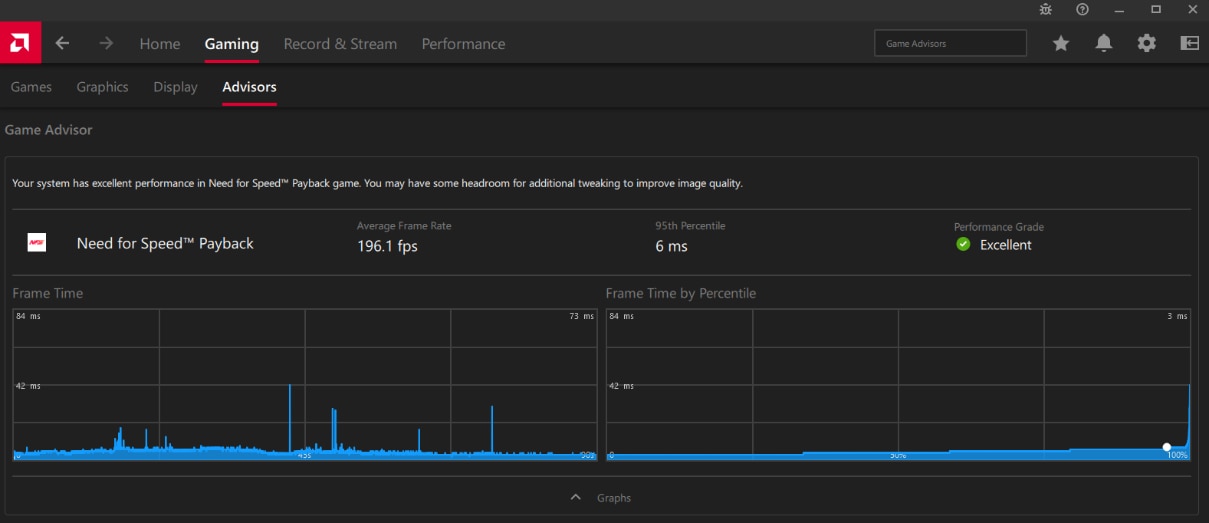The image size is (1209, 523).
Task: Click the 196.1 fps value
Action: point(387,246)
